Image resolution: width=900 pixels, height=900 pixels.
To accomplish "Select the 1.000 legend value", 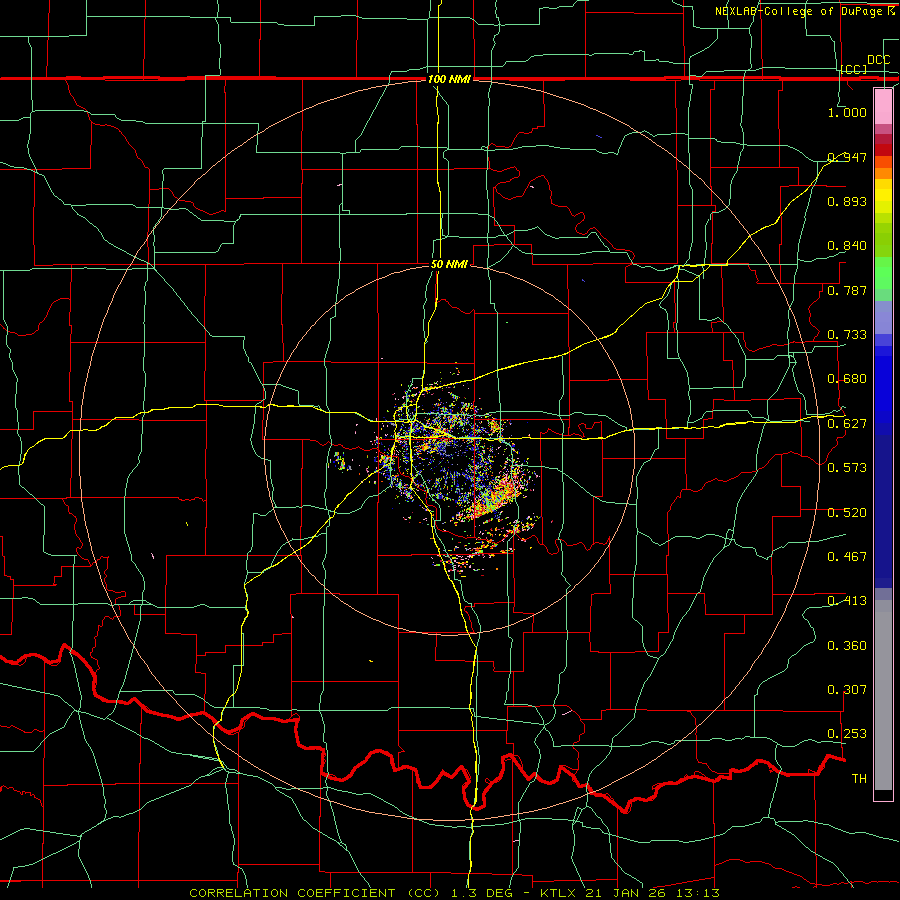I will point(847,112).
